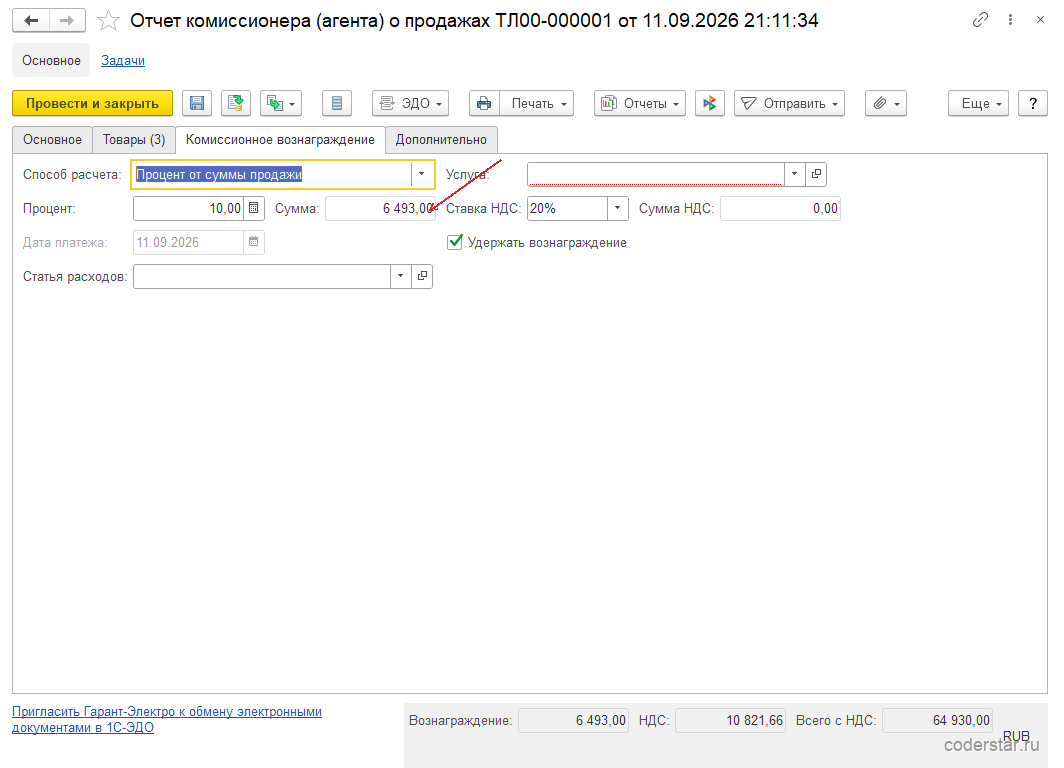Open the Статья расходов item form

[x=422, y=276]
